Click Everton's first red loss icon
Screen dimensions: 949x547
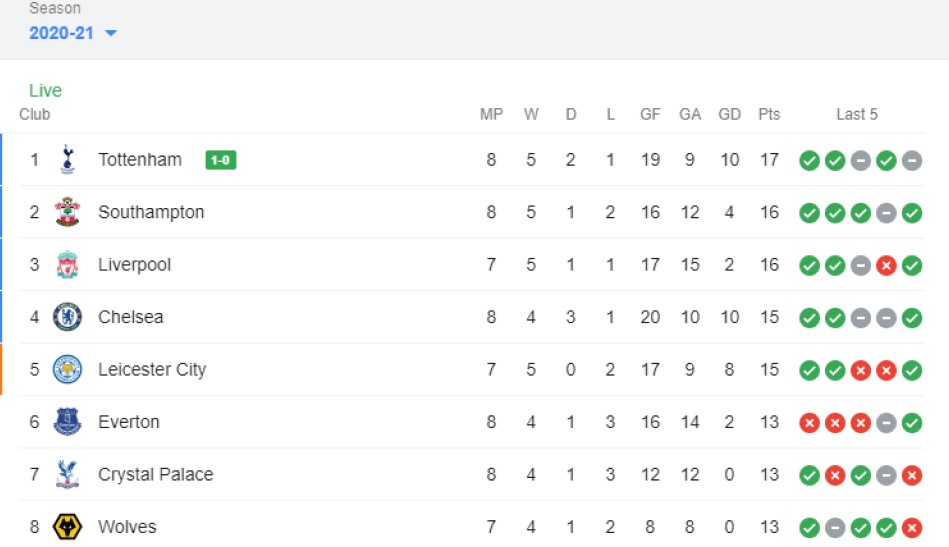click(x=809, y=423)
